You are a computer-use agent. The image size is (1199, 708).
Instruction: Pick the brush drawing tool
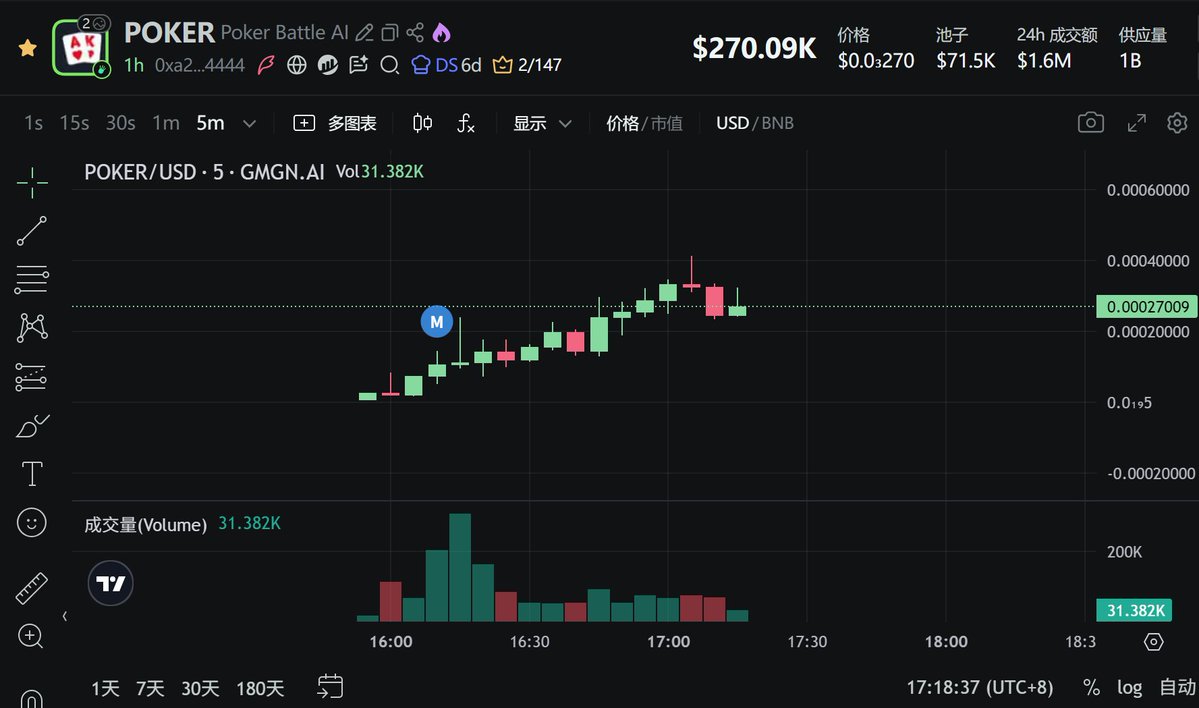31,426
